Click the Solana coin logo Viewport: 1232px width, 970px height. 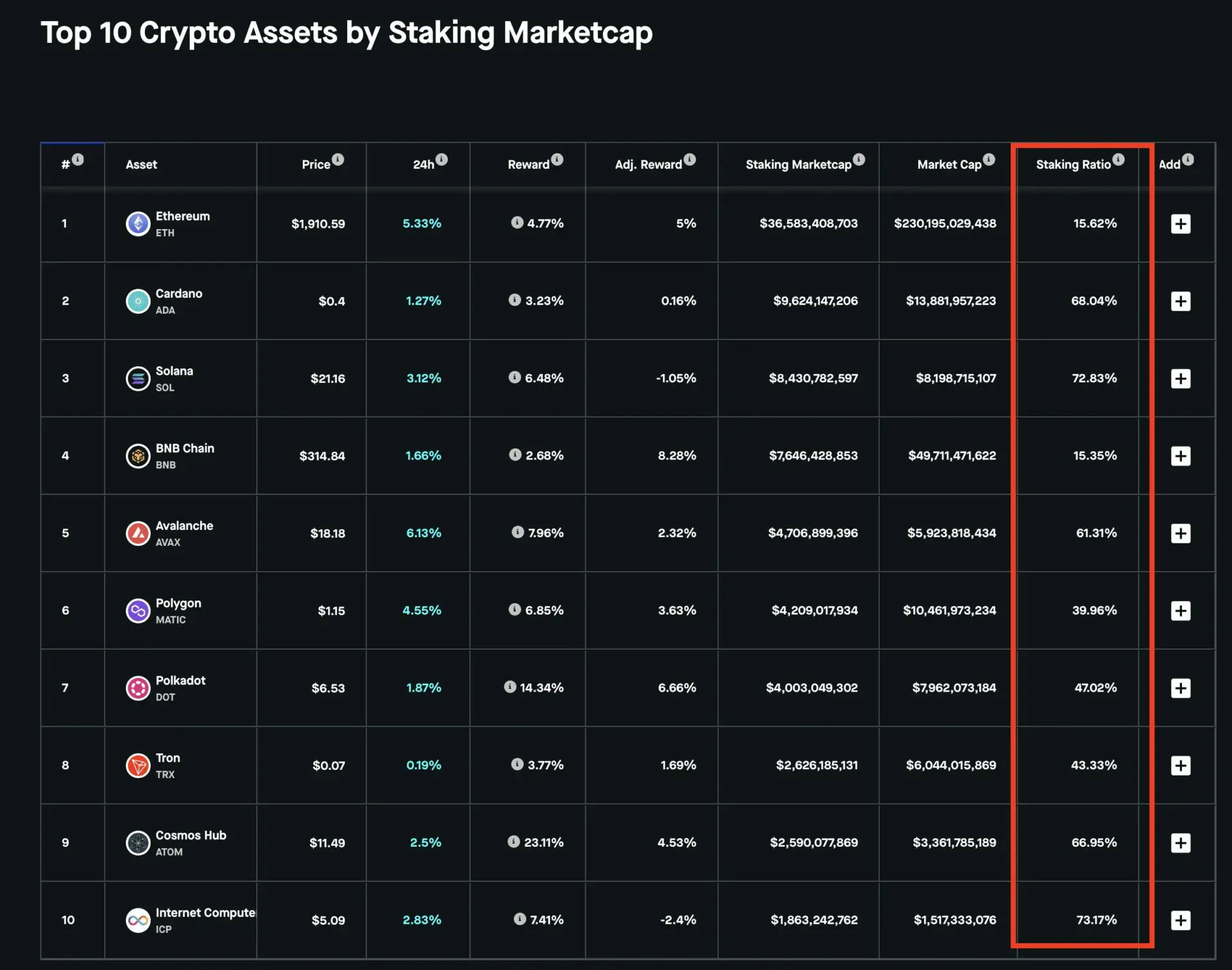click(x=138, y=379)
